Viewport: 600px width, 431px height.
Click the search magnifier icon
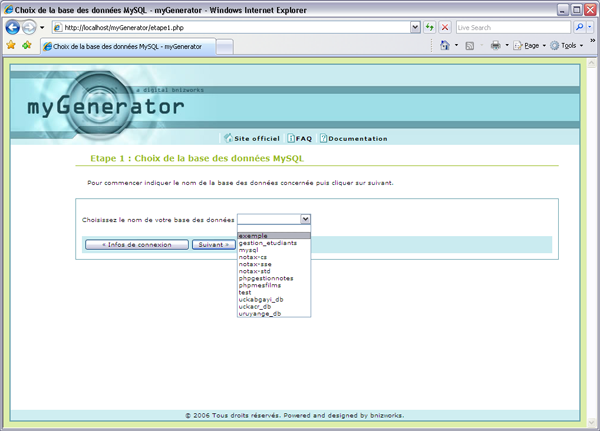[579, 27]
